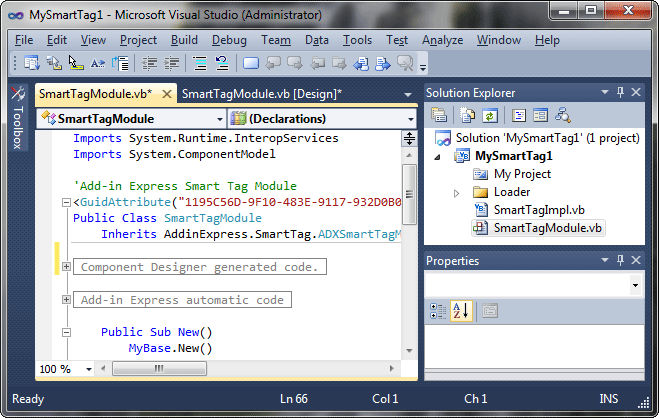The width and height of the screenshot is (659, 418).
Task: Go to next bookmark icon
Action: pos(295,63)
